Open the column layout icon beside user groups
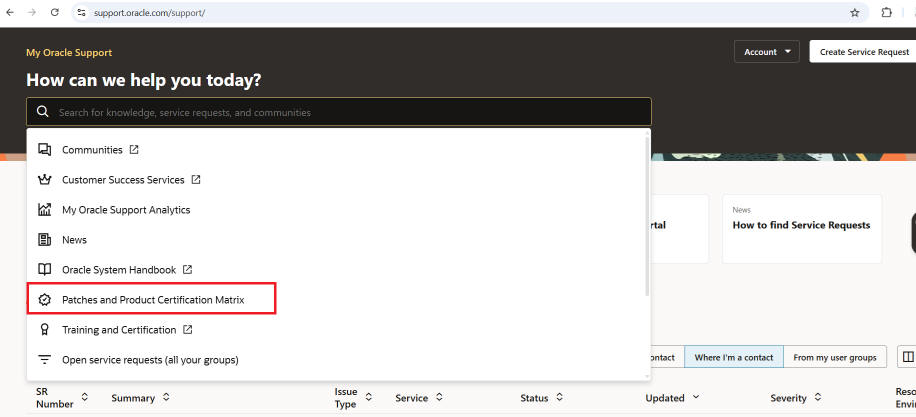916x417 pixels. pyautogui.click(x=908, y=357)
